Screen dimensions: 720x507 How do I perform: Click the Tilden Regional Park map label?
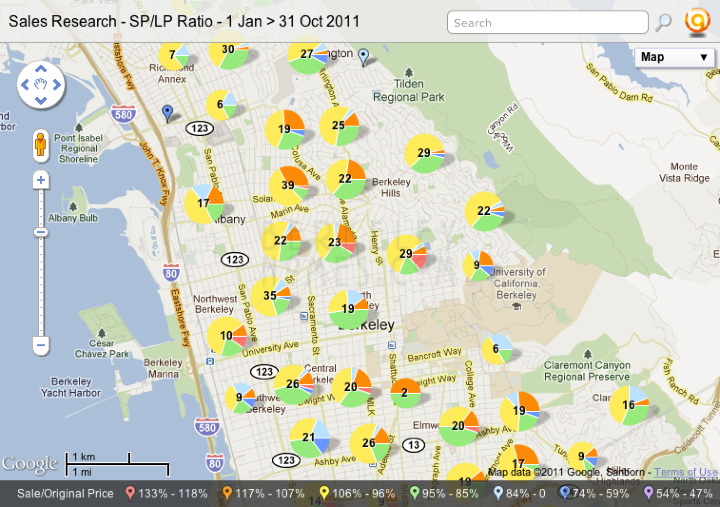point(408,90)
